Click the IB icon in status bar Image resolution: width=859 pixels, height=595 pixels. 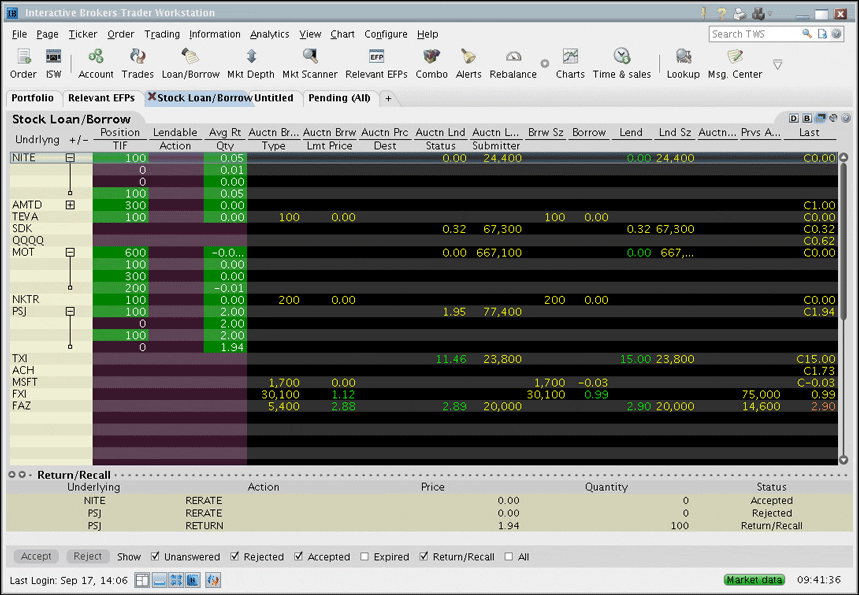point(193,580)
